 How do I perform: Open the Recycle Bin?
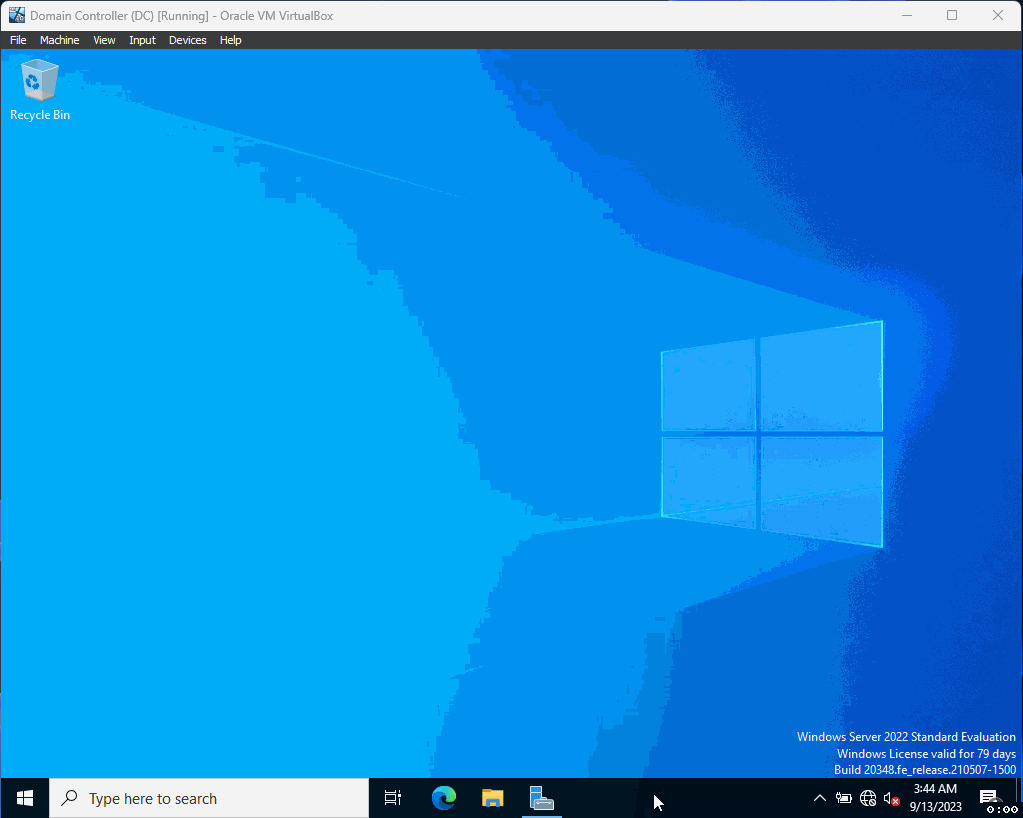pyautogui.click(x=38, y=80)
